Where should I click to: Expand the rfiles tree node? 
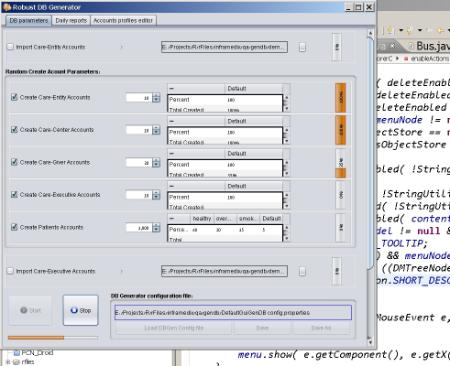click(x=8, y=362)
